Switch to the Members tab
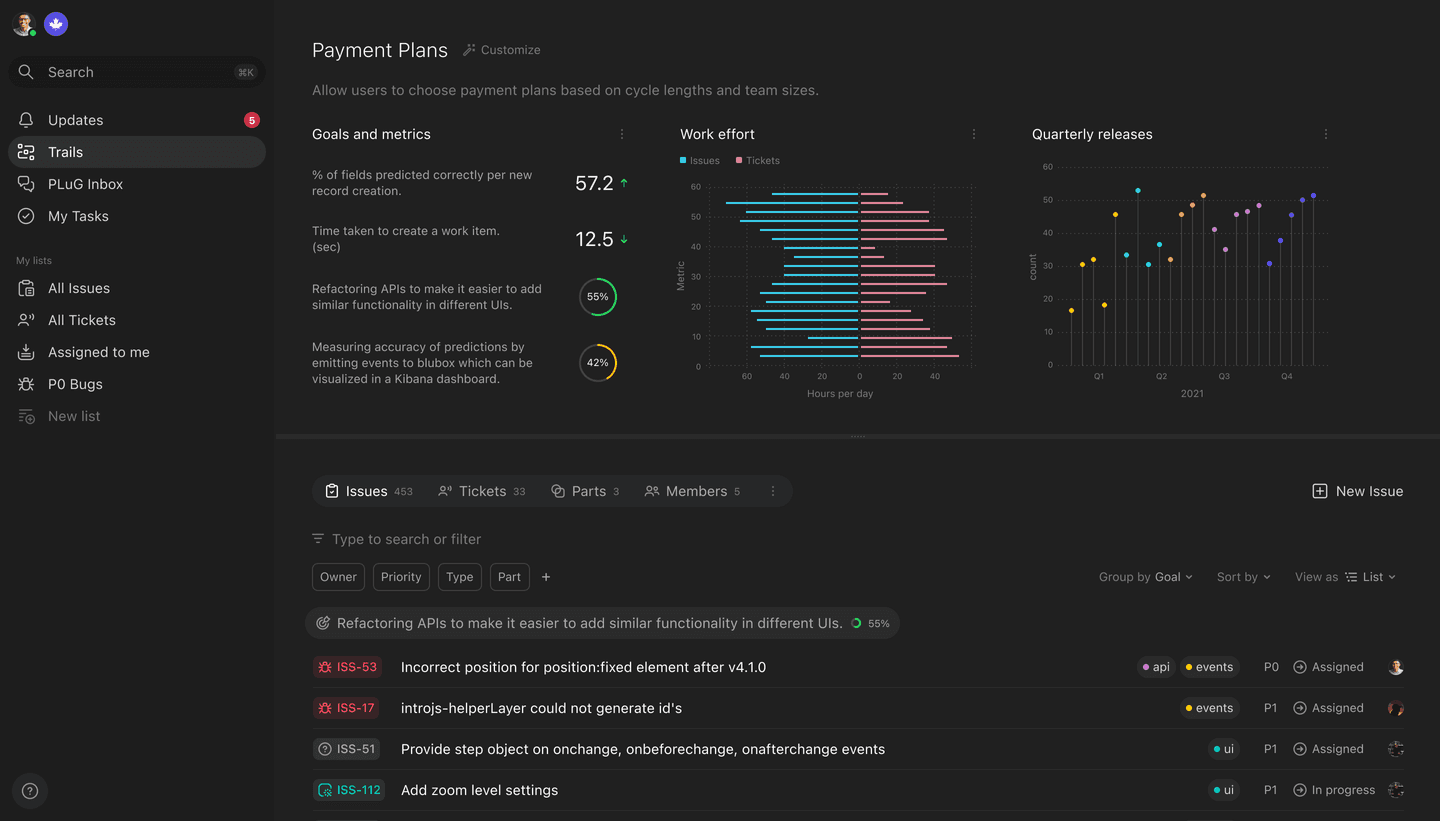The image size is (1440, 821). point(693,491)
